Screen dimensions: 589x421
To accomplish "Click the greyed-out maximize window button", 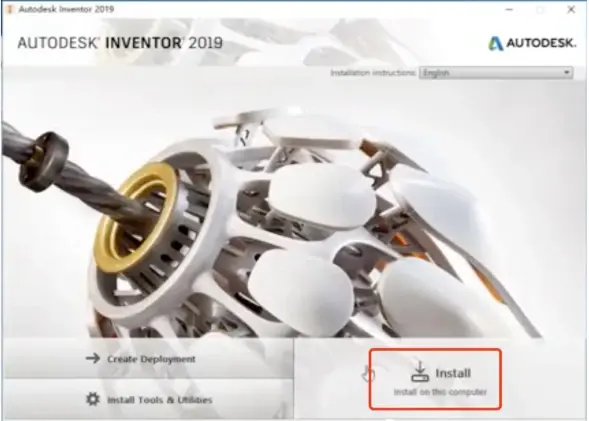I will point(540,10).
